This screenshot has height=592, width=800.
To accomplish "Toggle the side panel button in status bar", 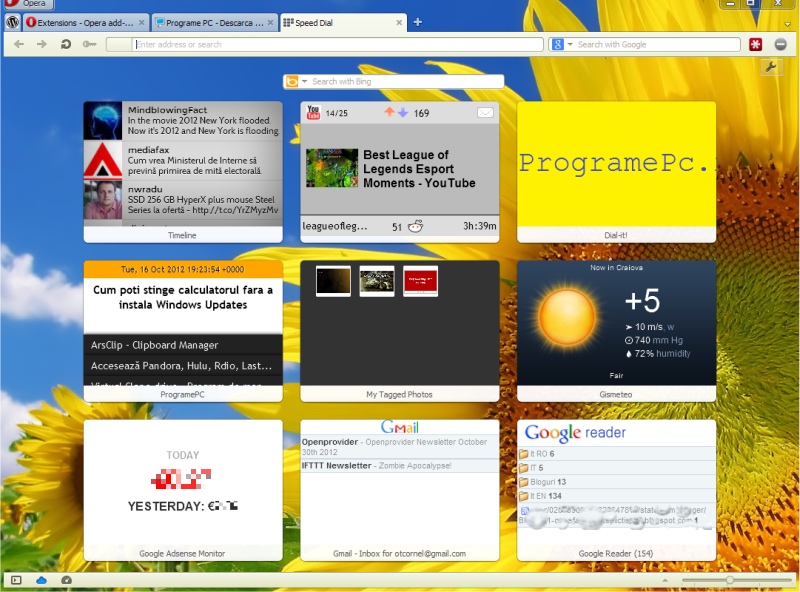I will [16, 580].
